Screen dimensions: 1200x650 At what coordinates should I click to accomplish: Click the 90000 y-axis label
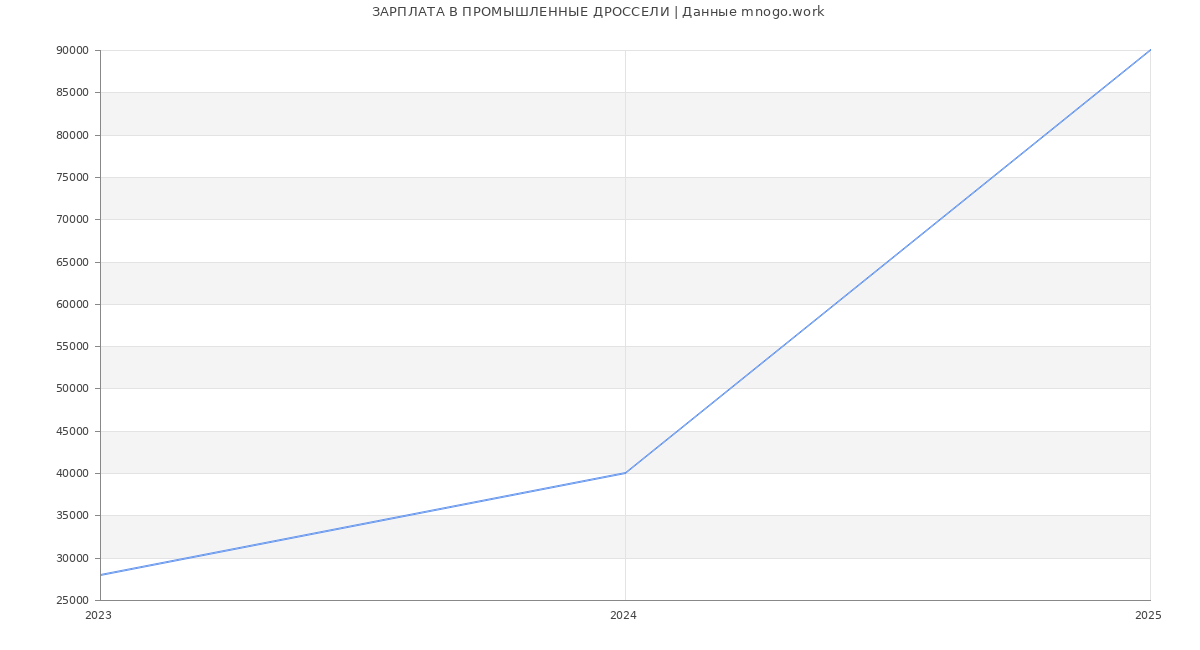tap(72, 51)
